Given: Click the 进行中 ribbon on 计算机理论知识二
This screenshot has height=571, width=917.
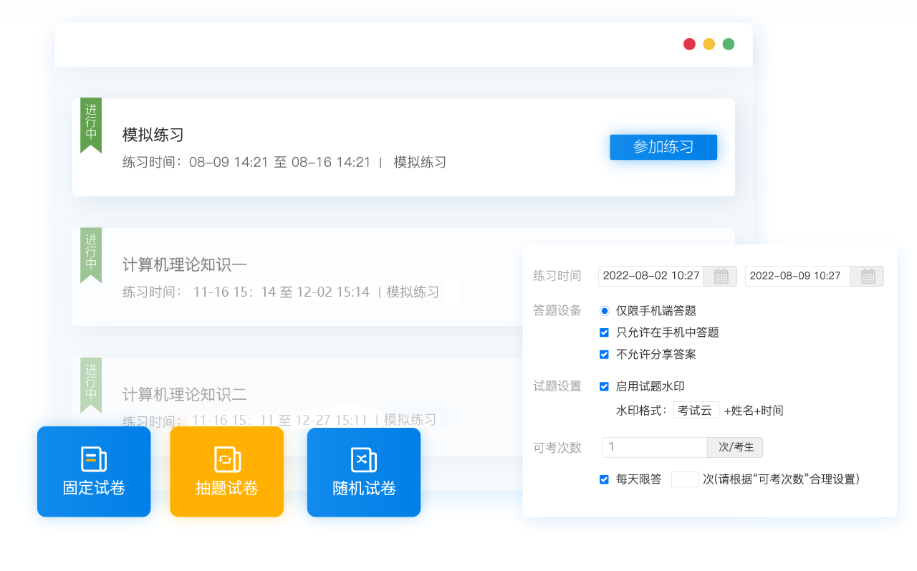Looking at the screenshot, I should pos(91,383).
